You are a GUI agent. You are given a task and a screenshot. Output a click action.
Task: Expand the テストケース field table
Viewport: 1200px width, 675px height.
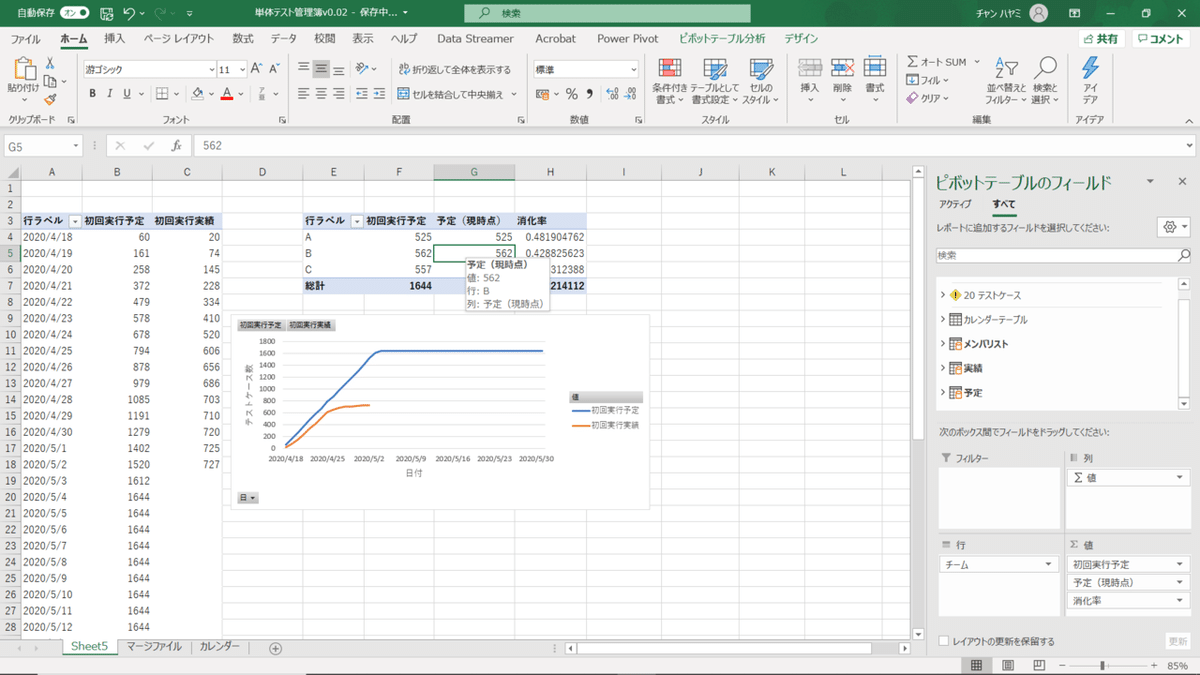point(942,295)
